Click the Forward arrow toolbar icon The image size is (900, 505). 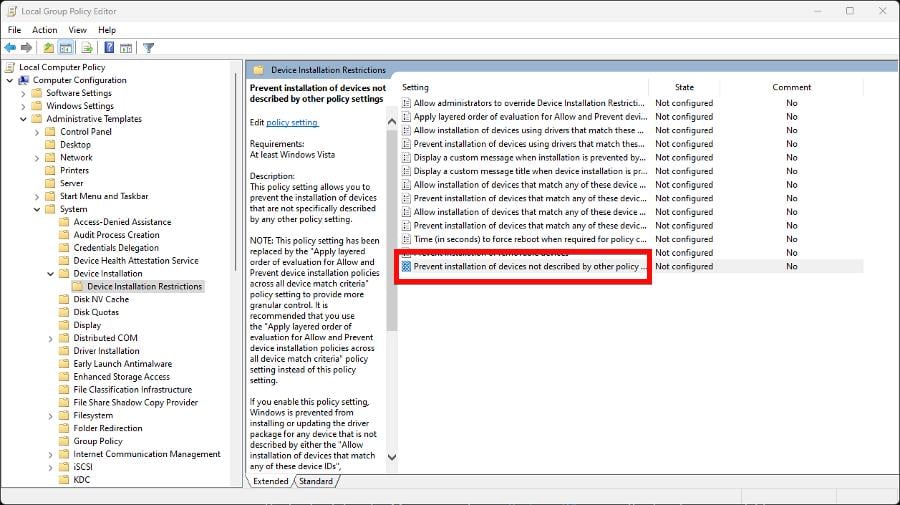[x=26, y=48]
